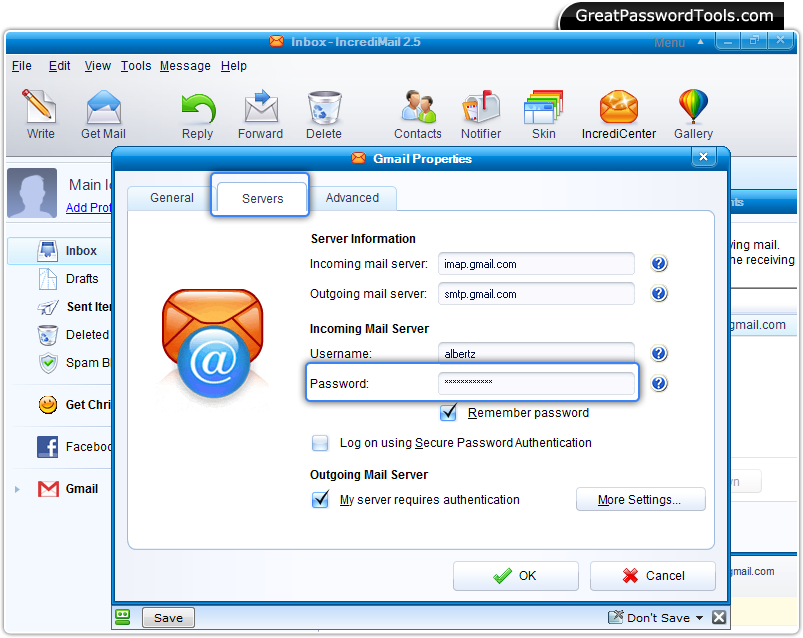This screenshot has width=803, height=638.
Task: Toggle Remember password checkbox
Action: 448,412
